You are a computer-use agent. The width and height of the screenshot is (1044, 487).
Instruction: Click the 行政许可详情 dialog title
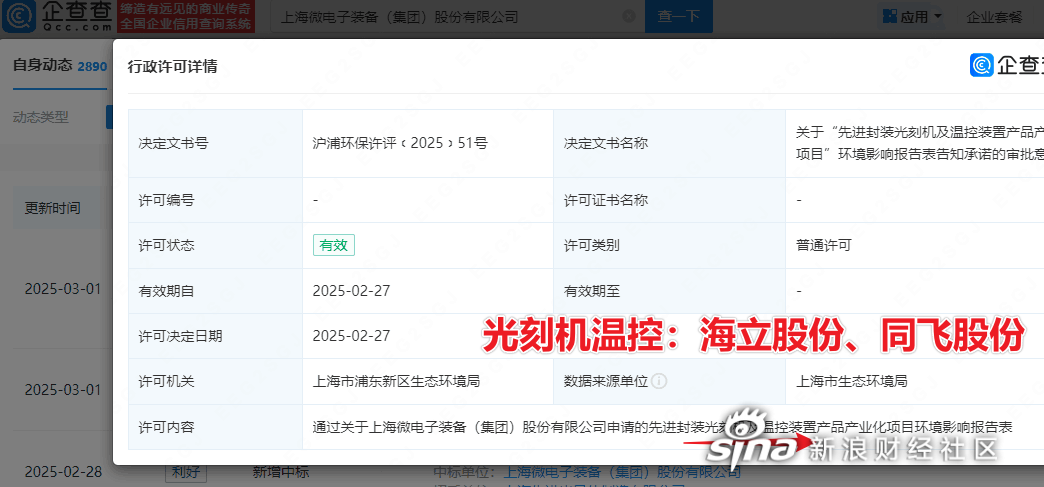tap(172, 67)
